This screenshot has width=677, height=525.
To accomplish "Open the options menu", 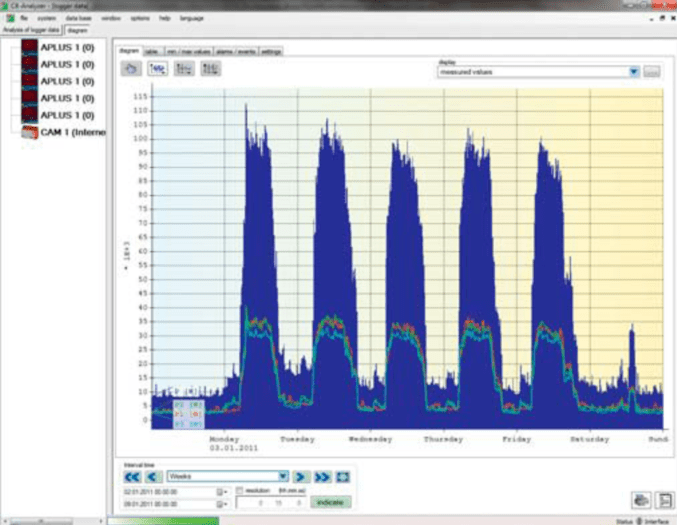I will (140, 18).
